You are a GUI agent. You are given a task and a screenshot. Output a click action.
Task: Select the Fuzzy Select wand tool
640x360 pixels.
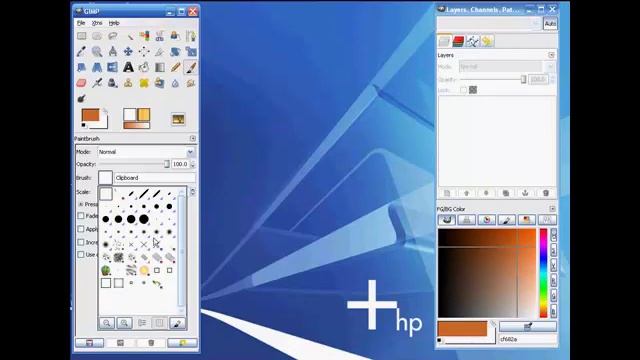point(129,36)
